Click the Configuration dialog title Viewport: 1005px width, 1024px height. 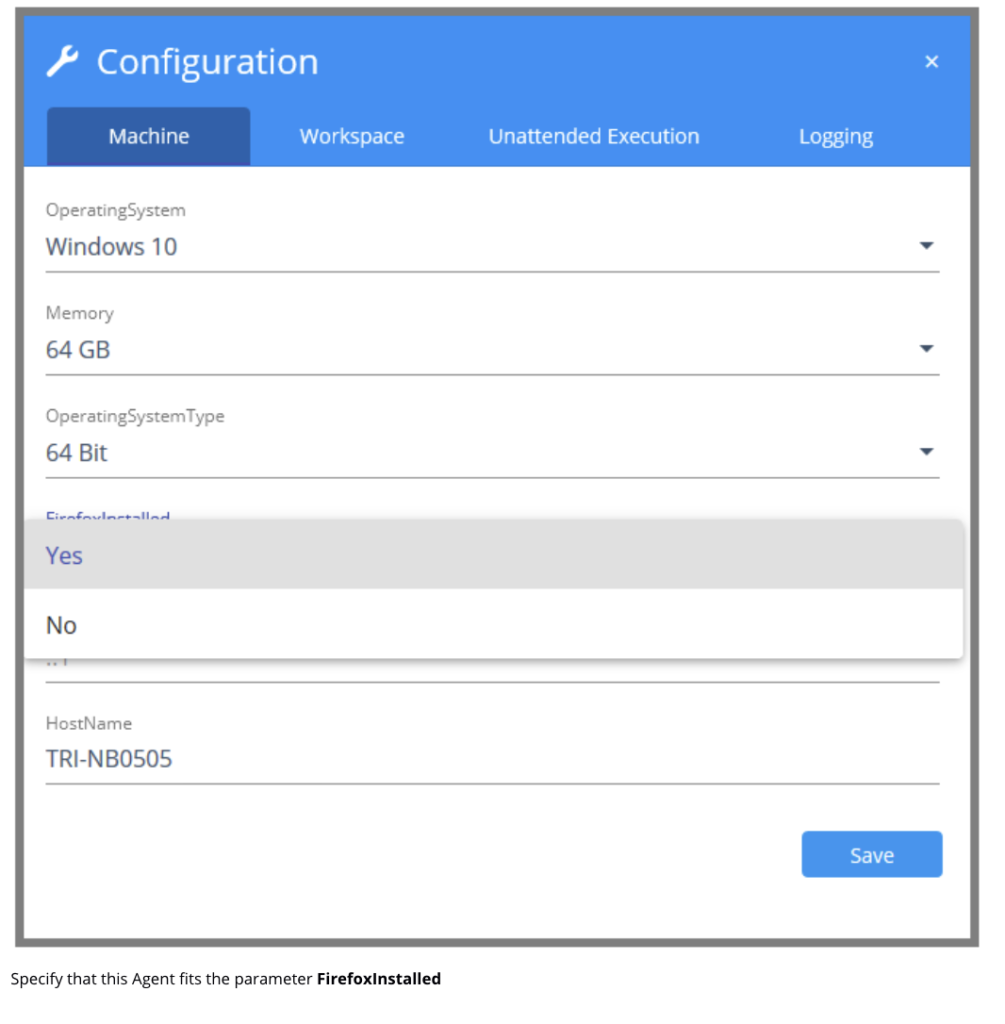pos(208,63)
